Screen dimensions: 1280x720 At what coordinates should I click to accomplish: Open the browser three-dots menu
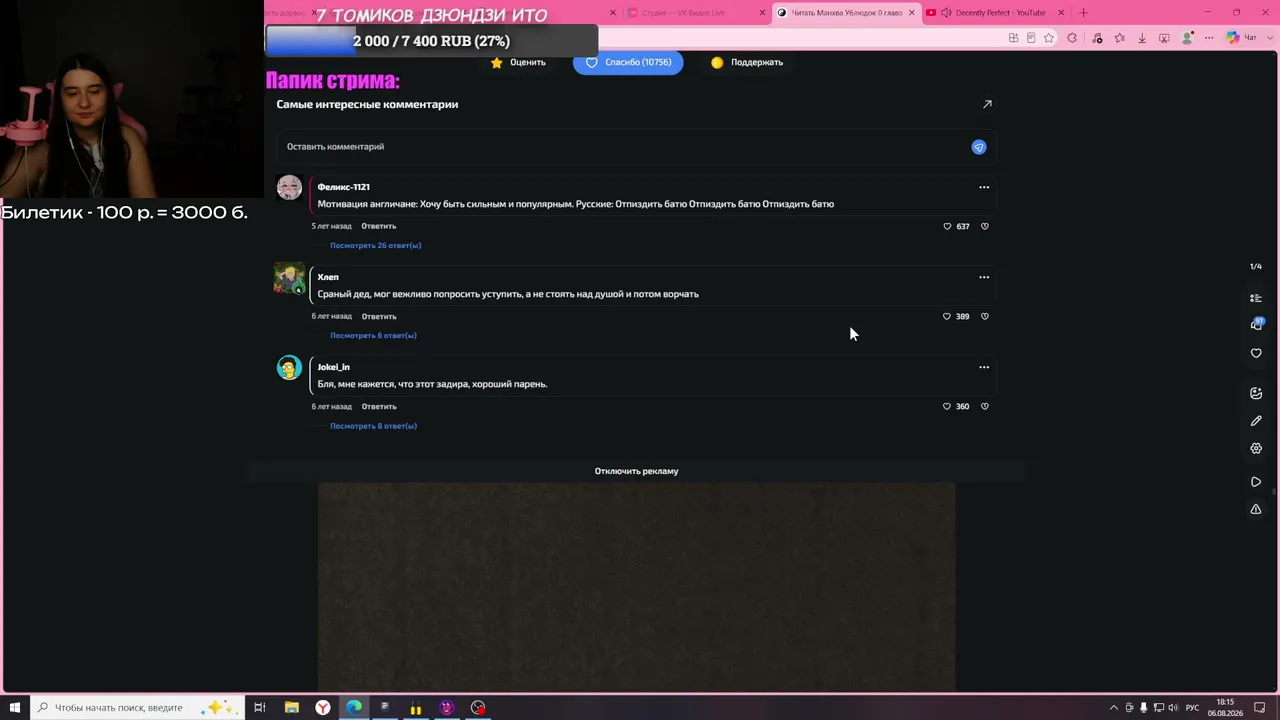(x=1209, y=38)
